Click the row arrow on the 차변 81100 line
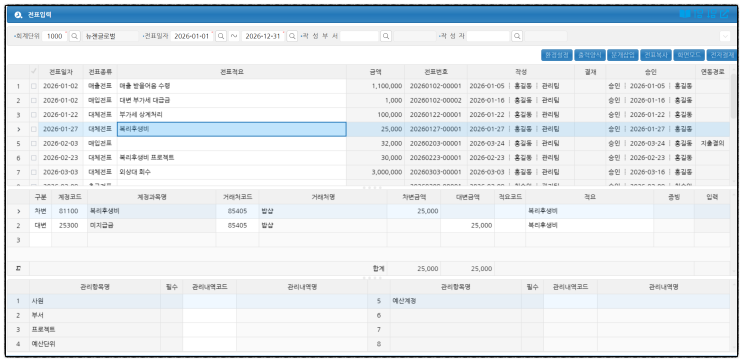Viewport: 743px width, 362px height. [x=18, y=211]
